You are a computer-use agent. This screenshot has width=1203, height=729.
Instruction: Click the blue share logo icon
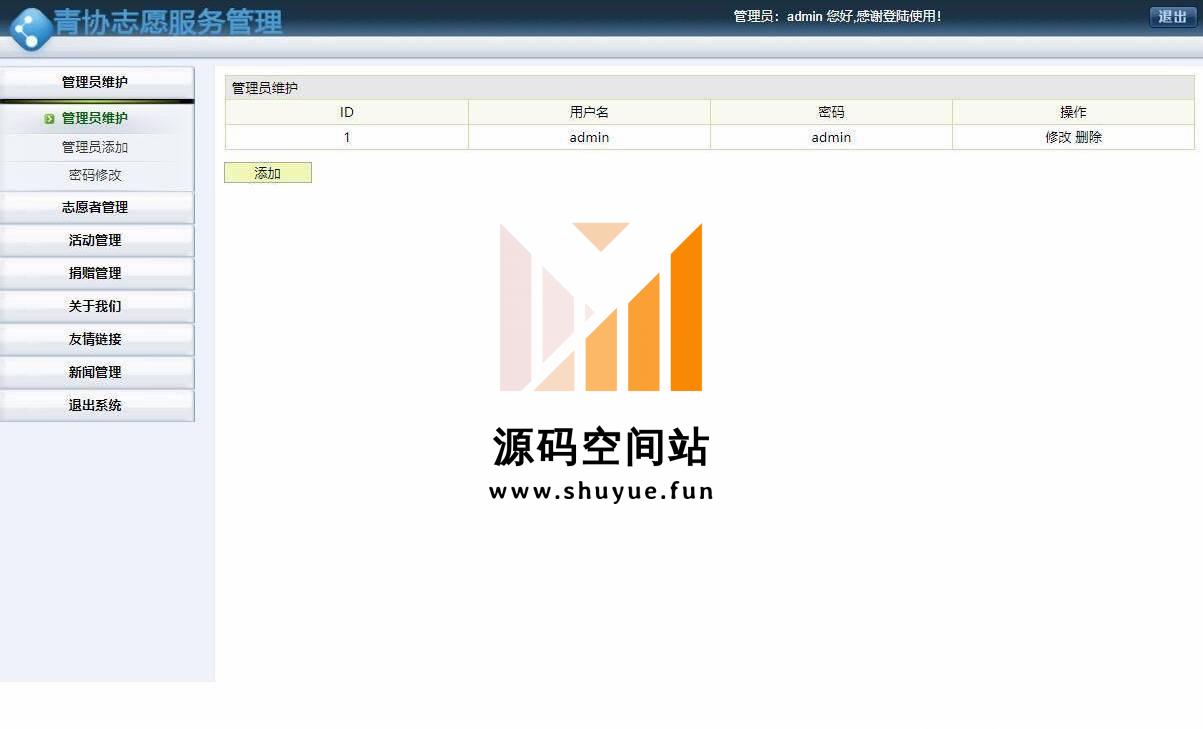(x=29, y=28)
